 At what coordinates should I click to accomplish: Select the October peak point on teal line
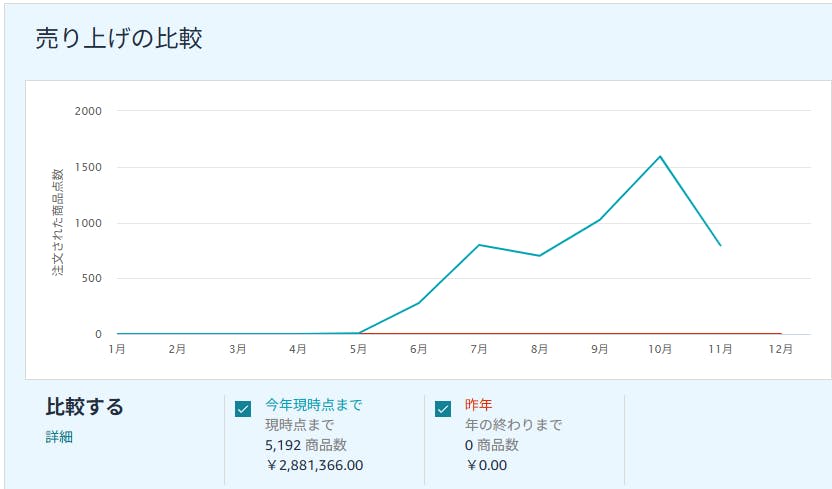(660, 156)
